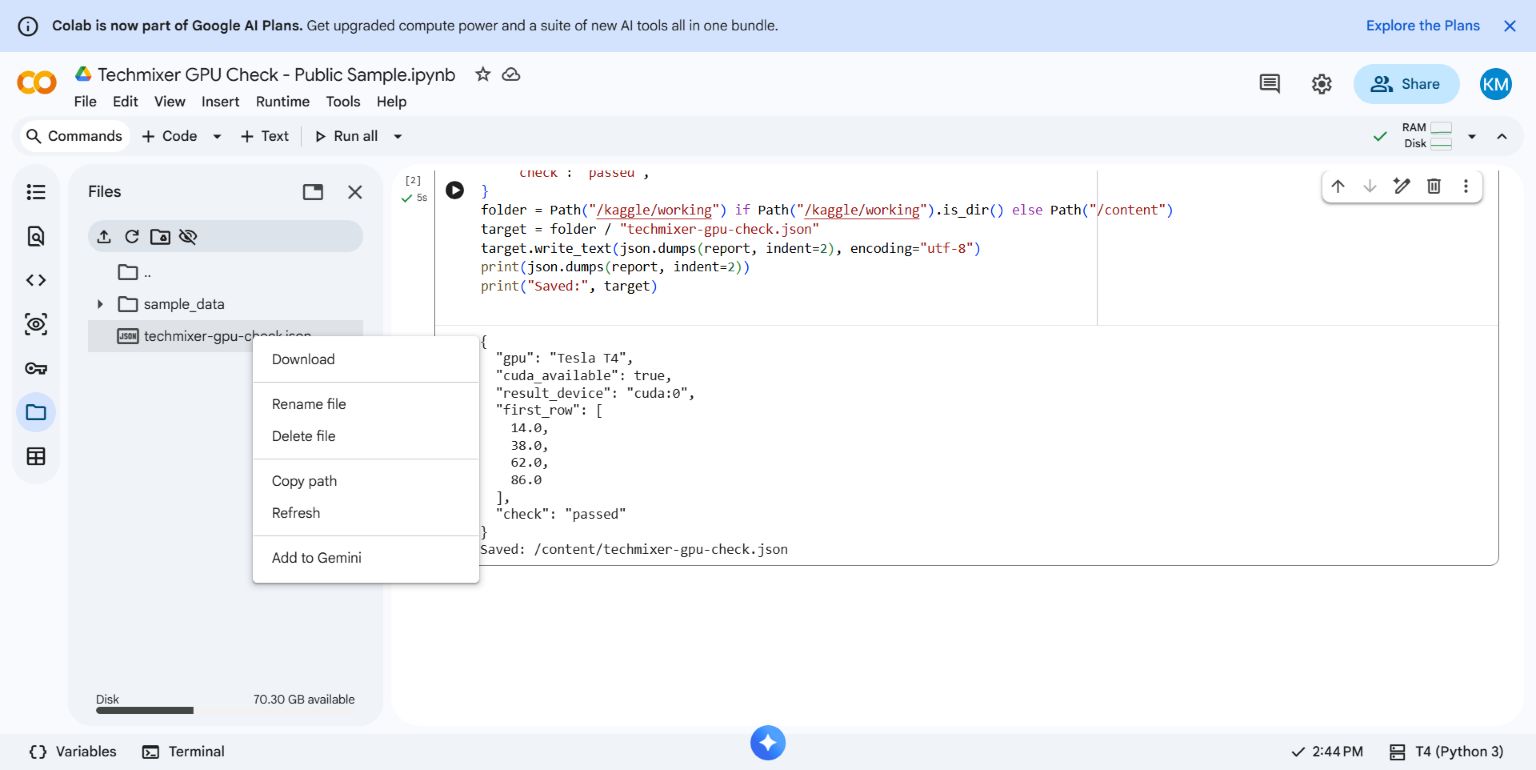Click Explore the Plans link
This screenshot has height=770, width=1536.
1423,26
